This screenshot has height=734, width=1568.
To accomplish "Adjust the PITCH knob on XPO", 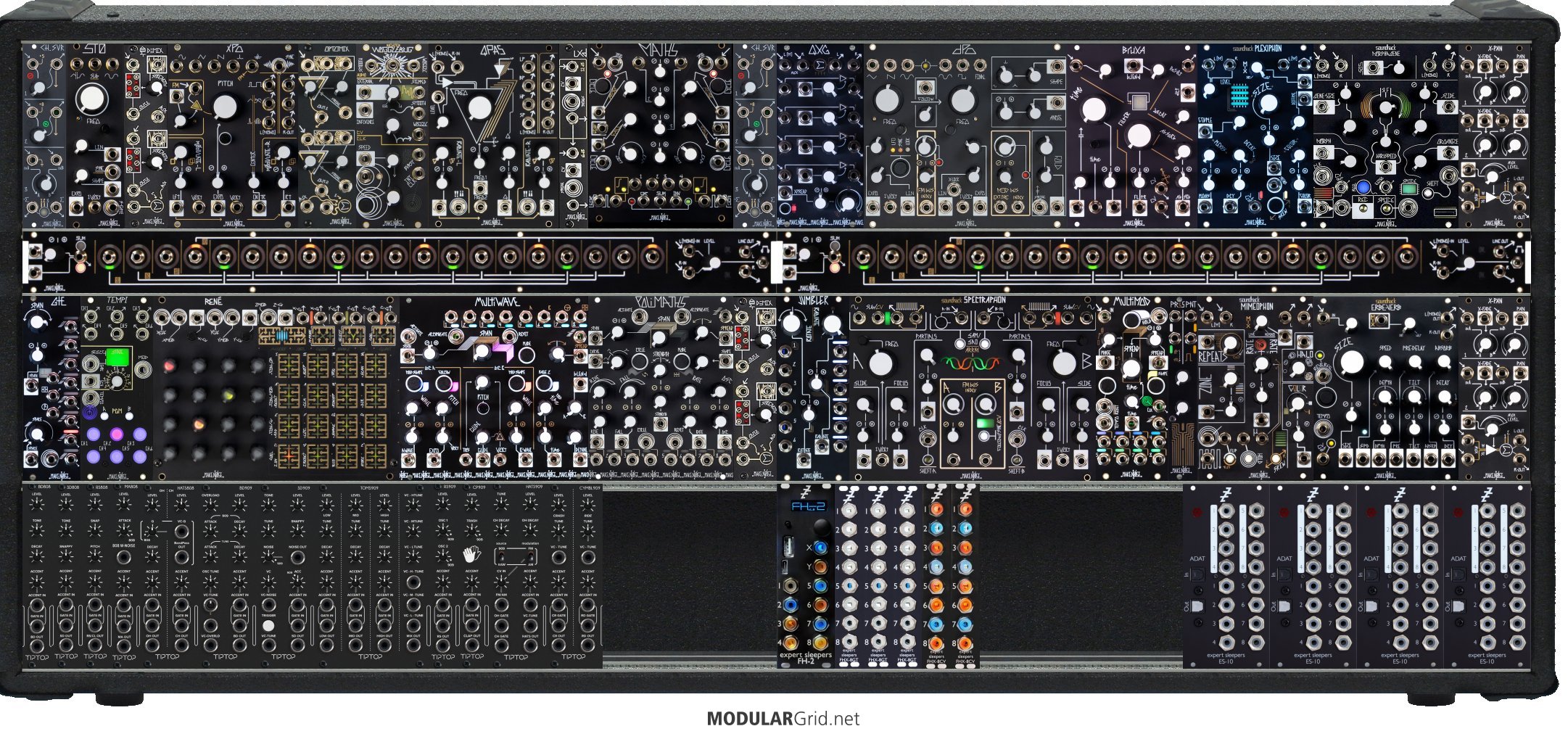I will [x=225, y=107].
